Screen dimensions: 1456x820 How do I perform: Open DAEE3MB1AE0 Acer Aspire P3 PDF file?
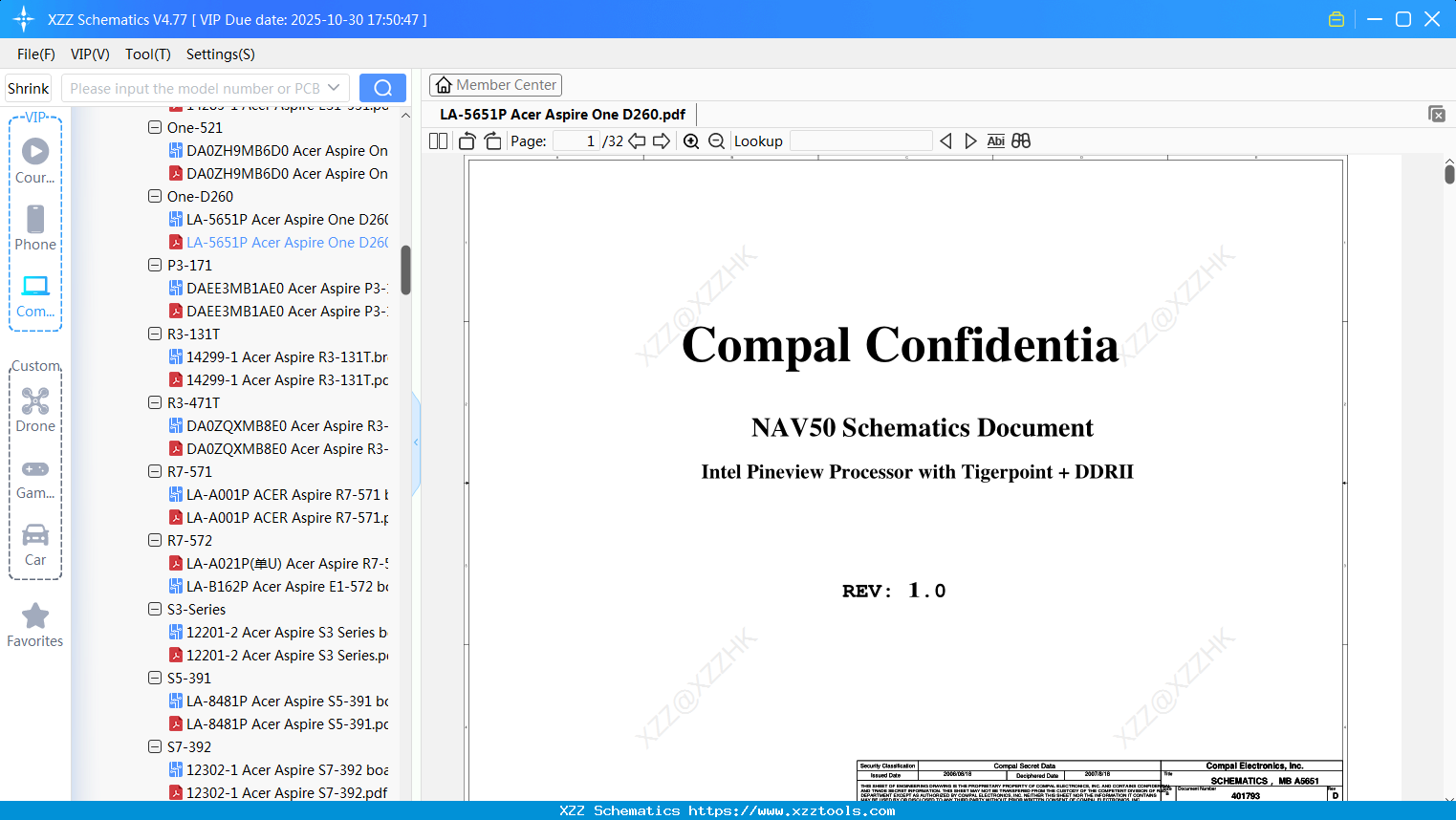(279, 312)
